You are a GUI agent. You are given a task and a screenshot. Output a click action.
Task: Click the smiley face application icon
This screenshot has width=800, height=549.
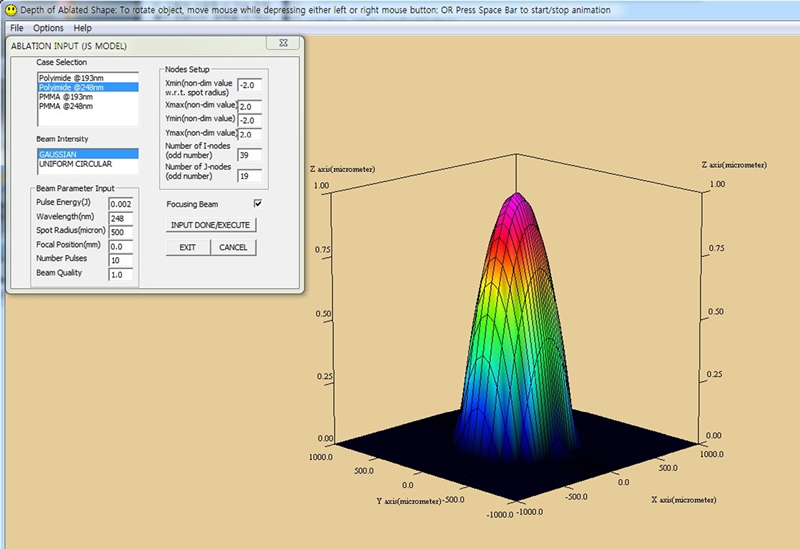click(x=10, y=9)
